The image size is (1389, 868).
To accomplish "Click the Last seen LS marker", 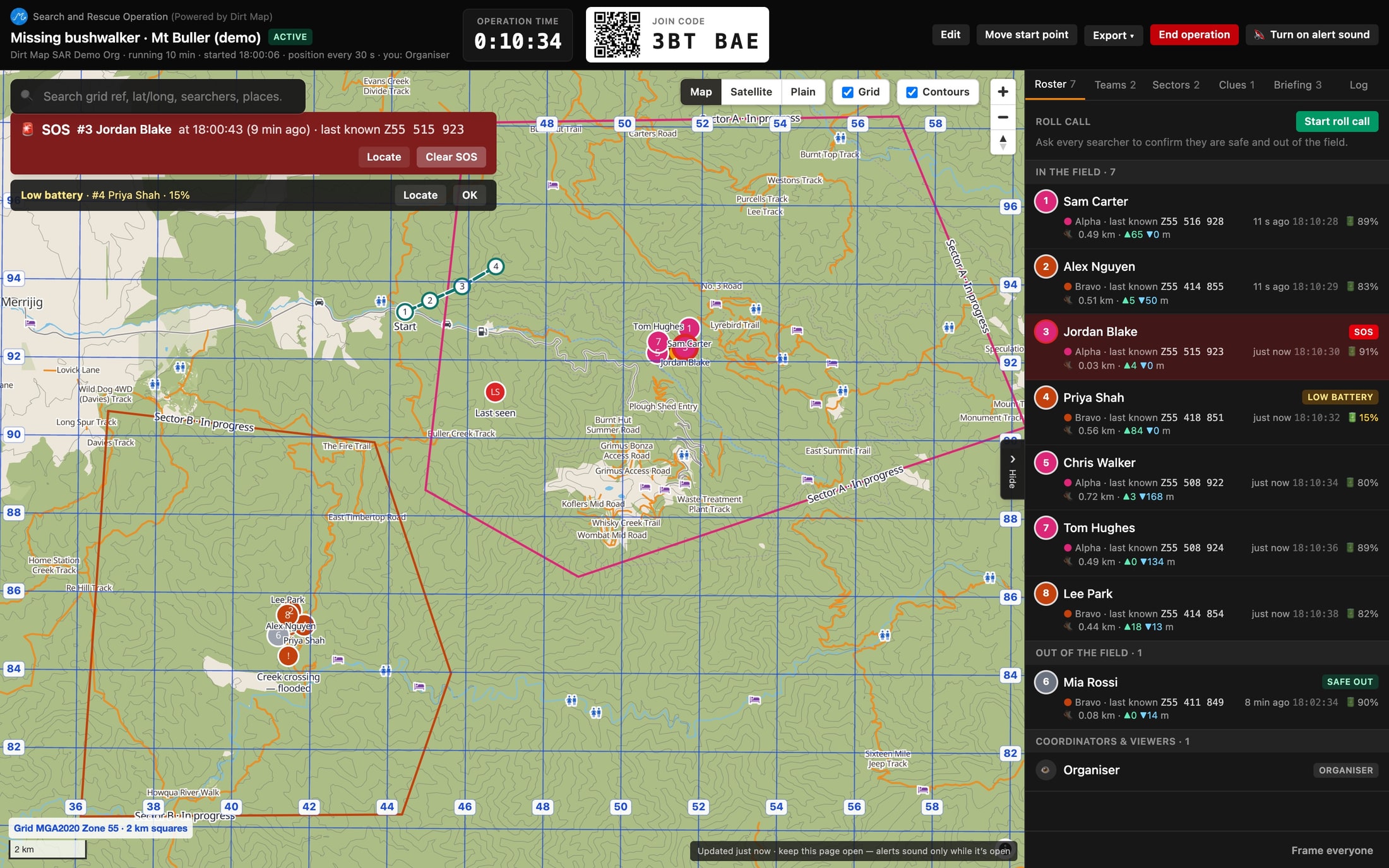I will click(495, 392).
